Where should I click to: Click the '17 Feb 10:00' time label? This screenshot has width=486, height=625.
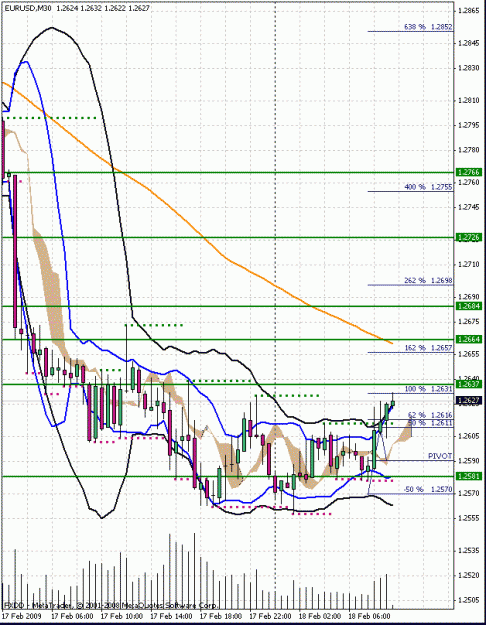[122, 616]
